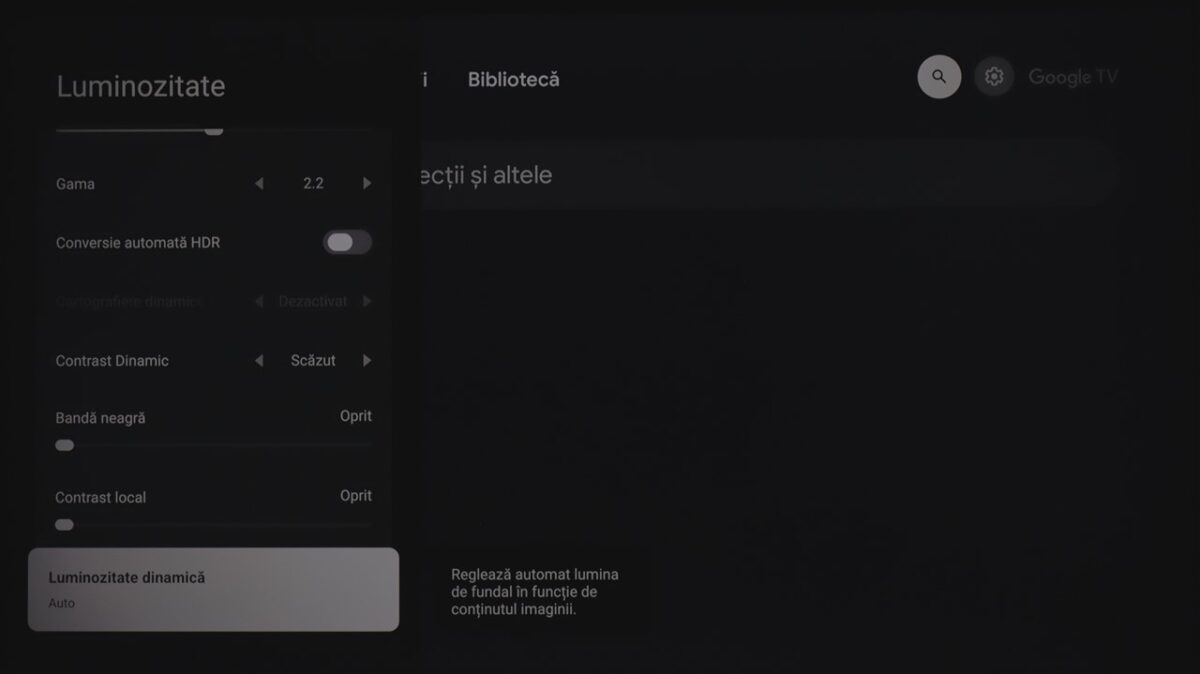Open search with the magnifier icon
Viewport: 1200px width, 674px height.
pyautogui.click(x=939, y=76)
